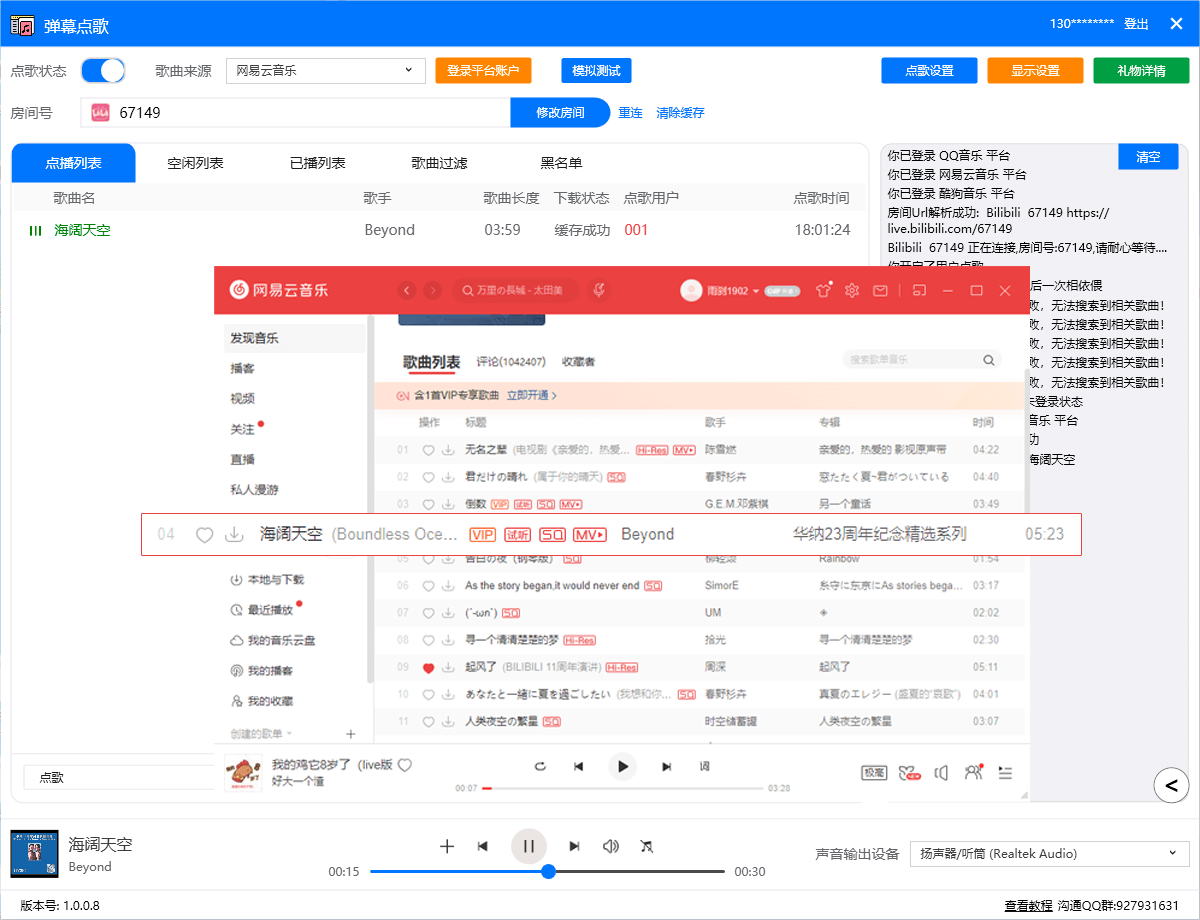Toggle the 点歌状态 switch

[103, 70]
